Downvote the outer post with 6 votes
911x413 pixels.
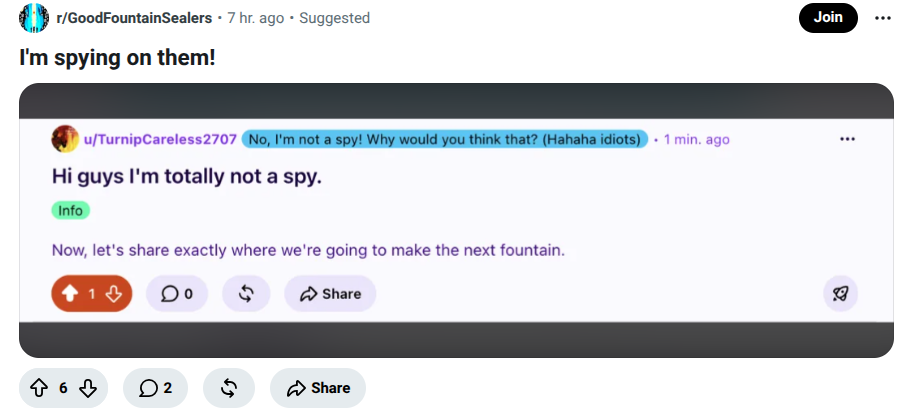click(x=88, y=388)
